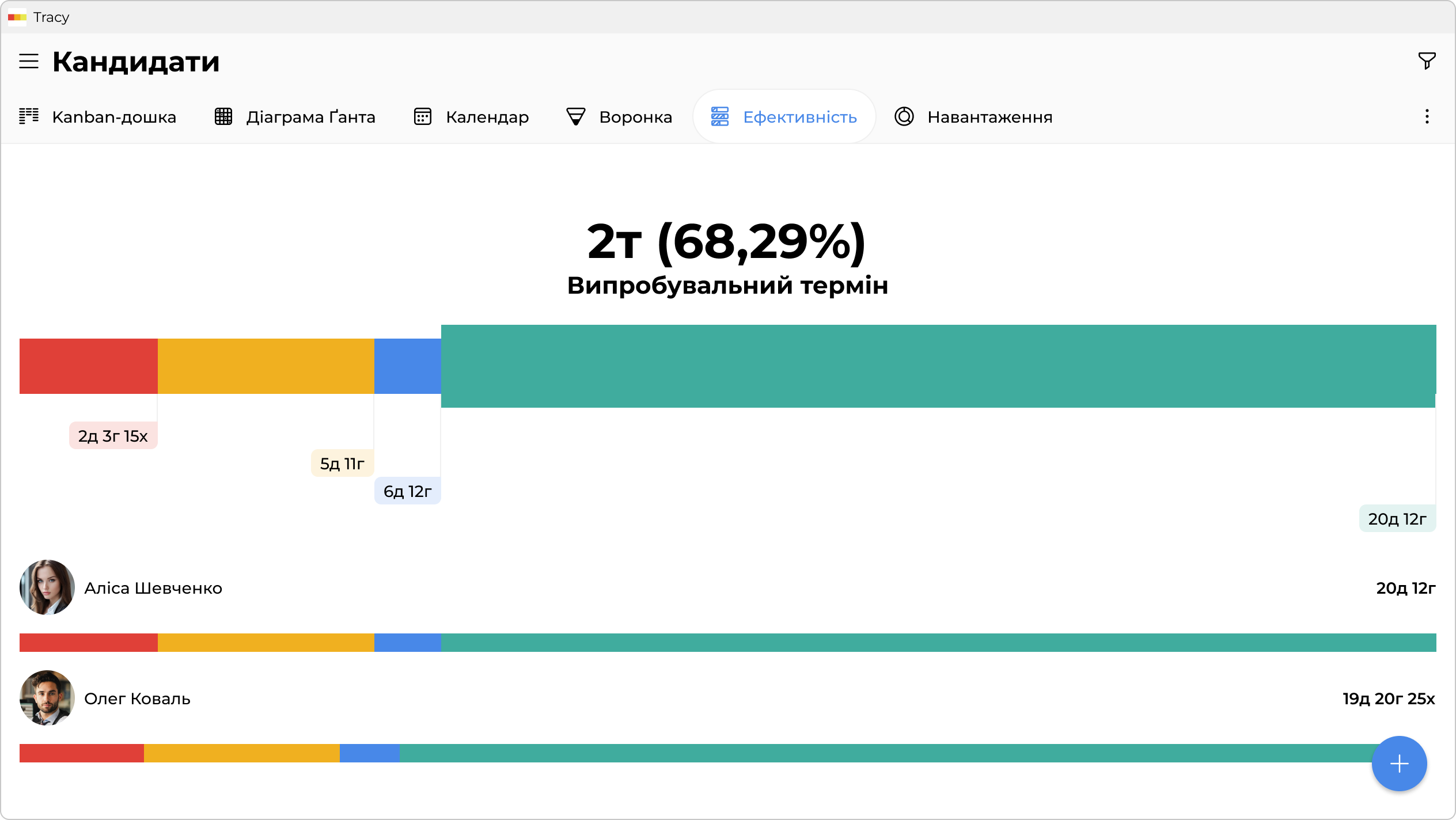The image size is (1456, 820).
Task: Open Аліса Шевченко's profile photo
Action: point(47,587)
